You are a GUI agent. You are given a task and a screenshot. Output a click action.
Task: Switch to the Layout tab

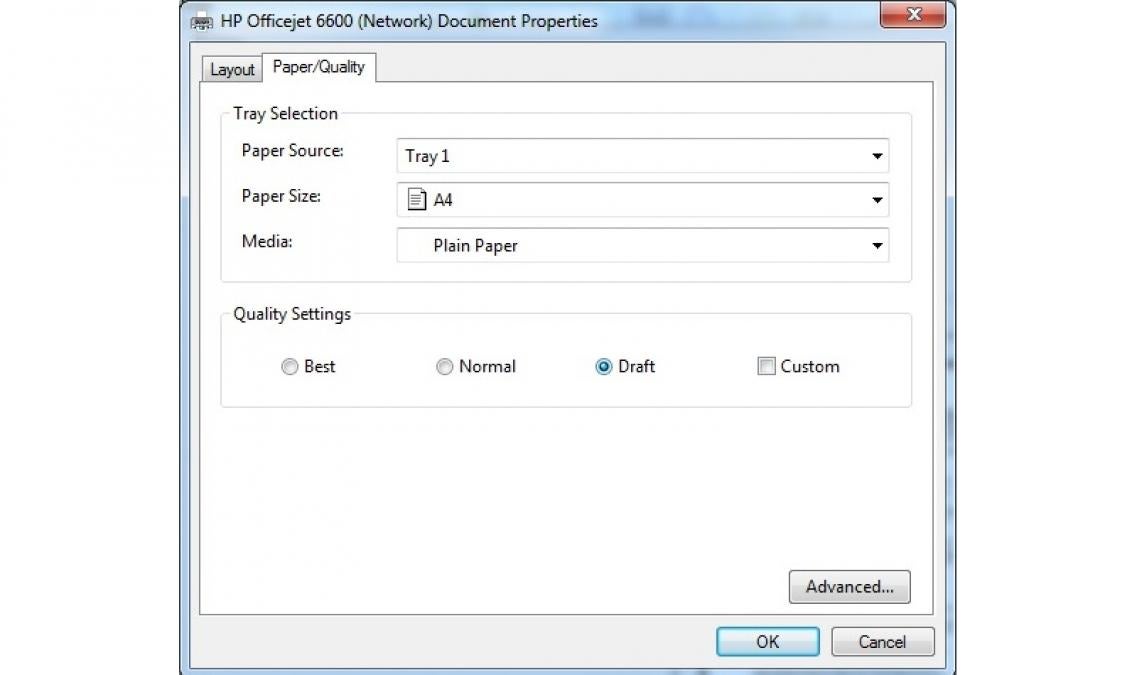[x=231, y=70]
